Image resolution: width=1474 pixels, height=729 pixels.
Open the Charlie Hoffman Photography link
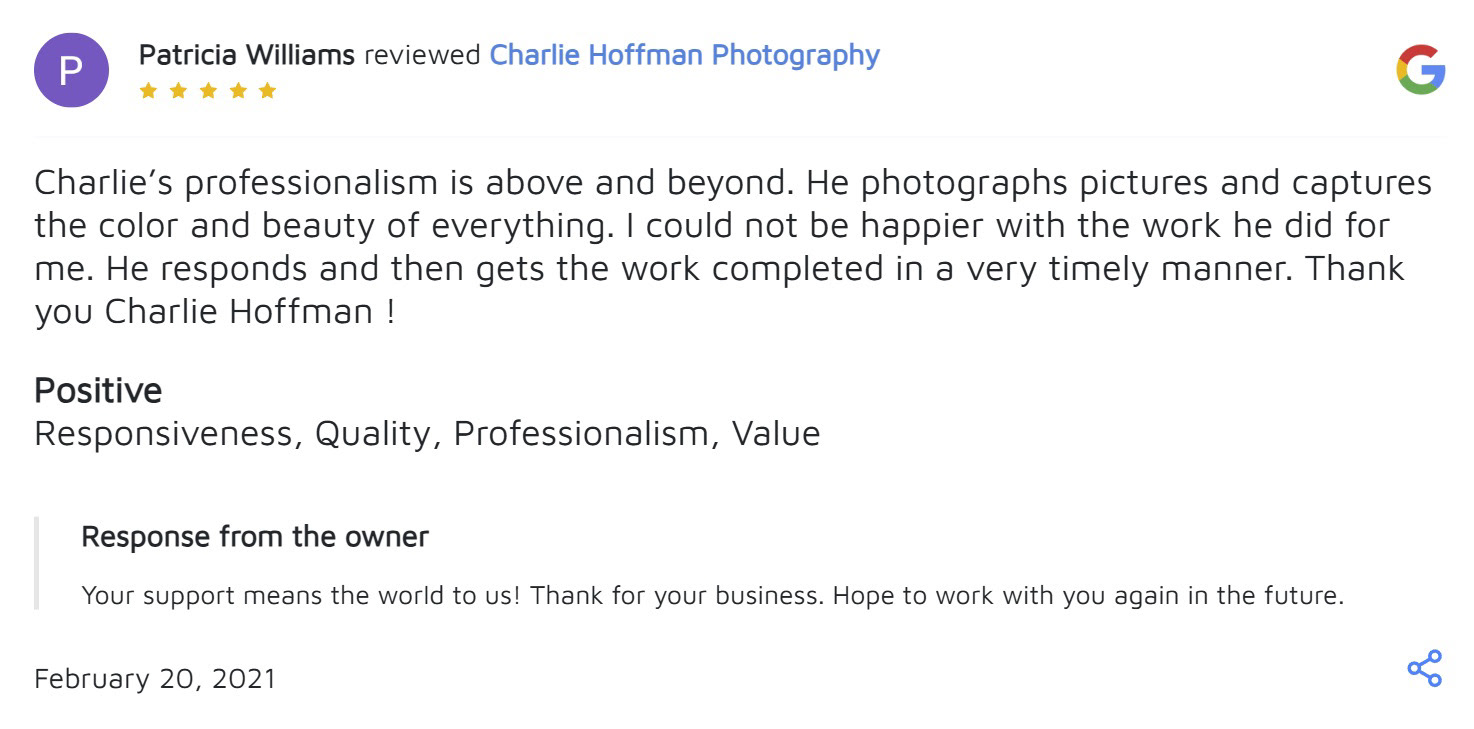tap(684, 55)
